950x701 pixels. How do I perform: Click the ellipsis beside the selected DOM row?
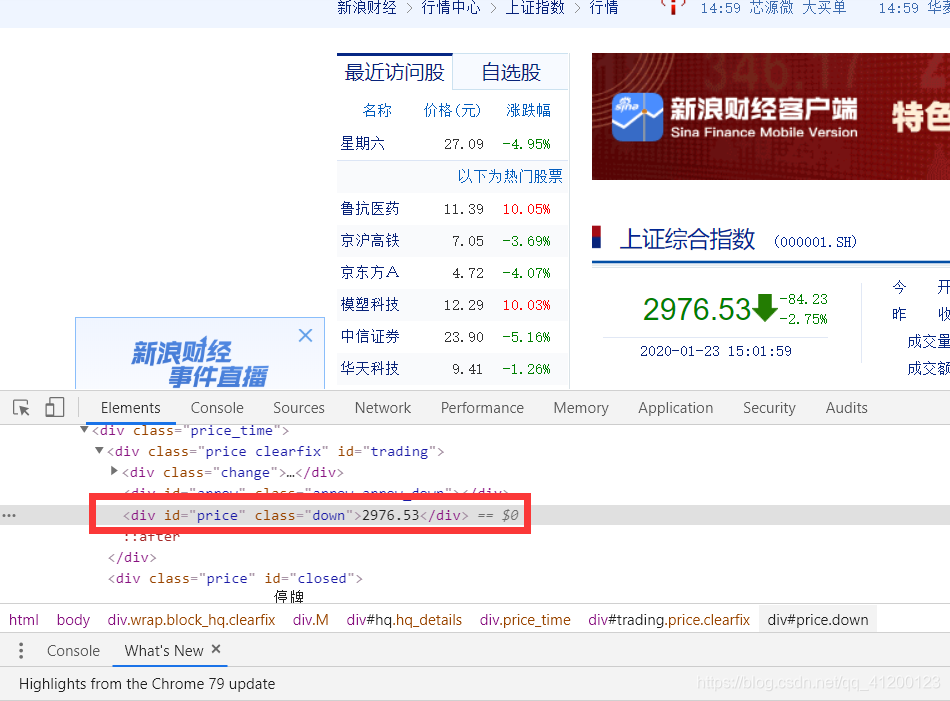pyautogui.click(x=9, y=516)
